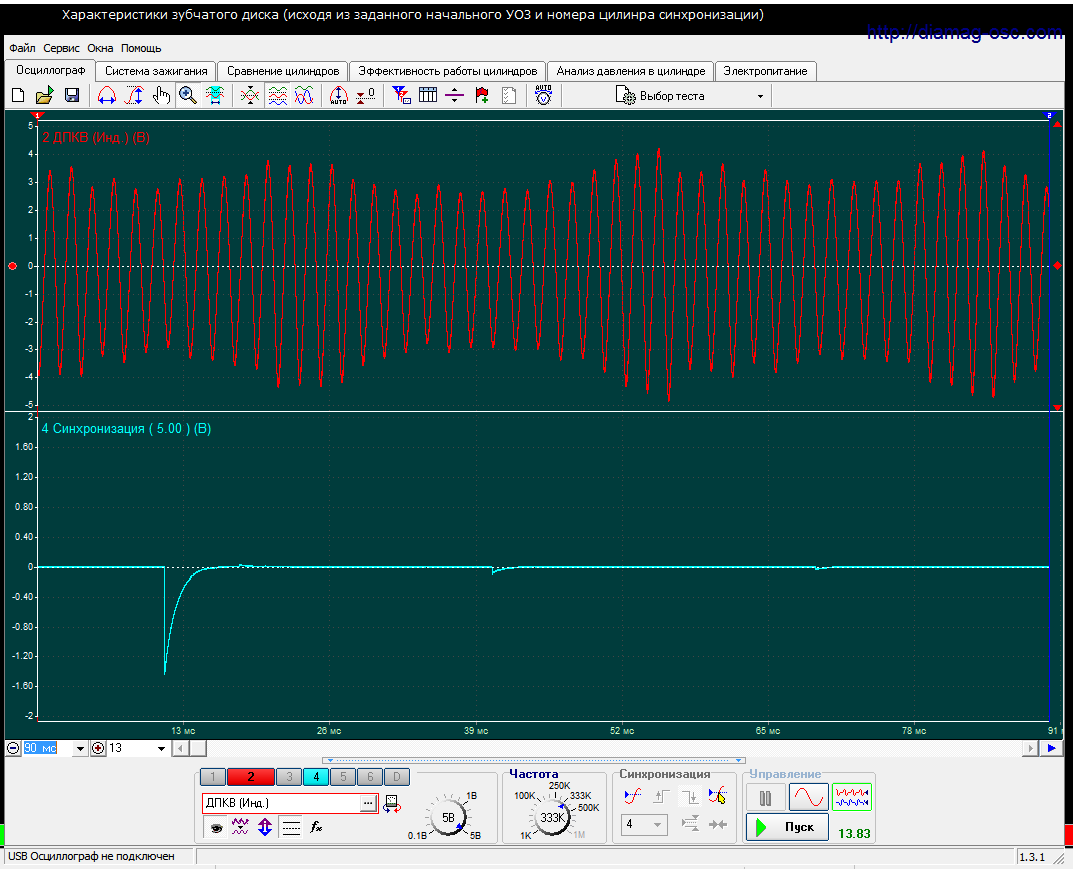Click the zero level reset icon
The width and height of the screenshot is (1077, 869).
click(365, 95)
